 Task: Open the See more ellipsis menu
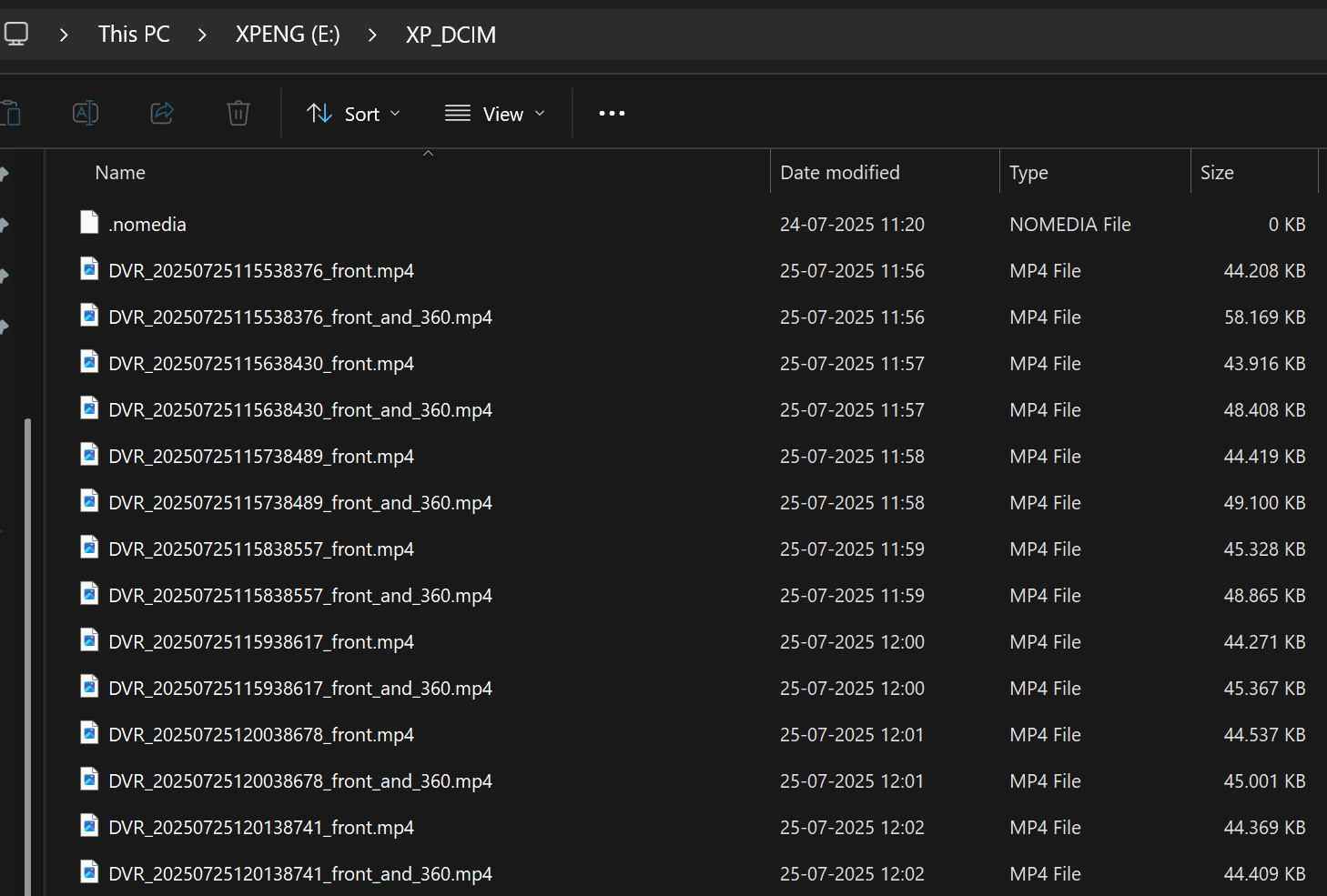pos(612,113)
